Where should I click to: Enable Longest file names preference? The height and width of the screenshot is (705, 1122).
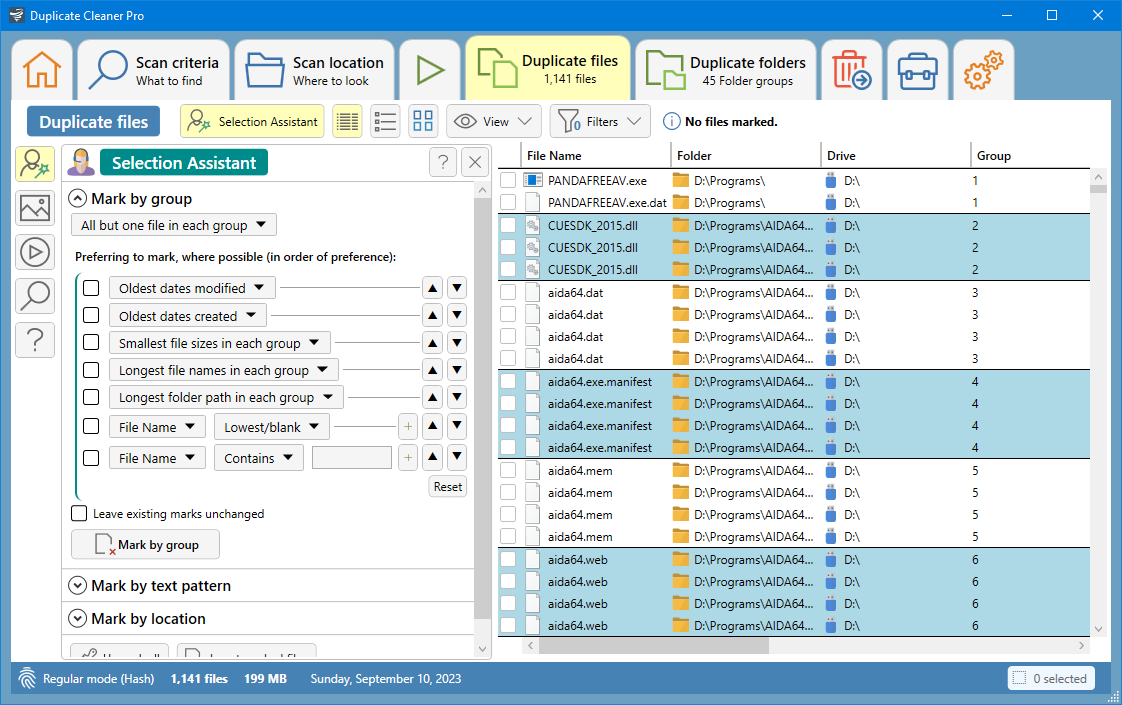[91, 370]
